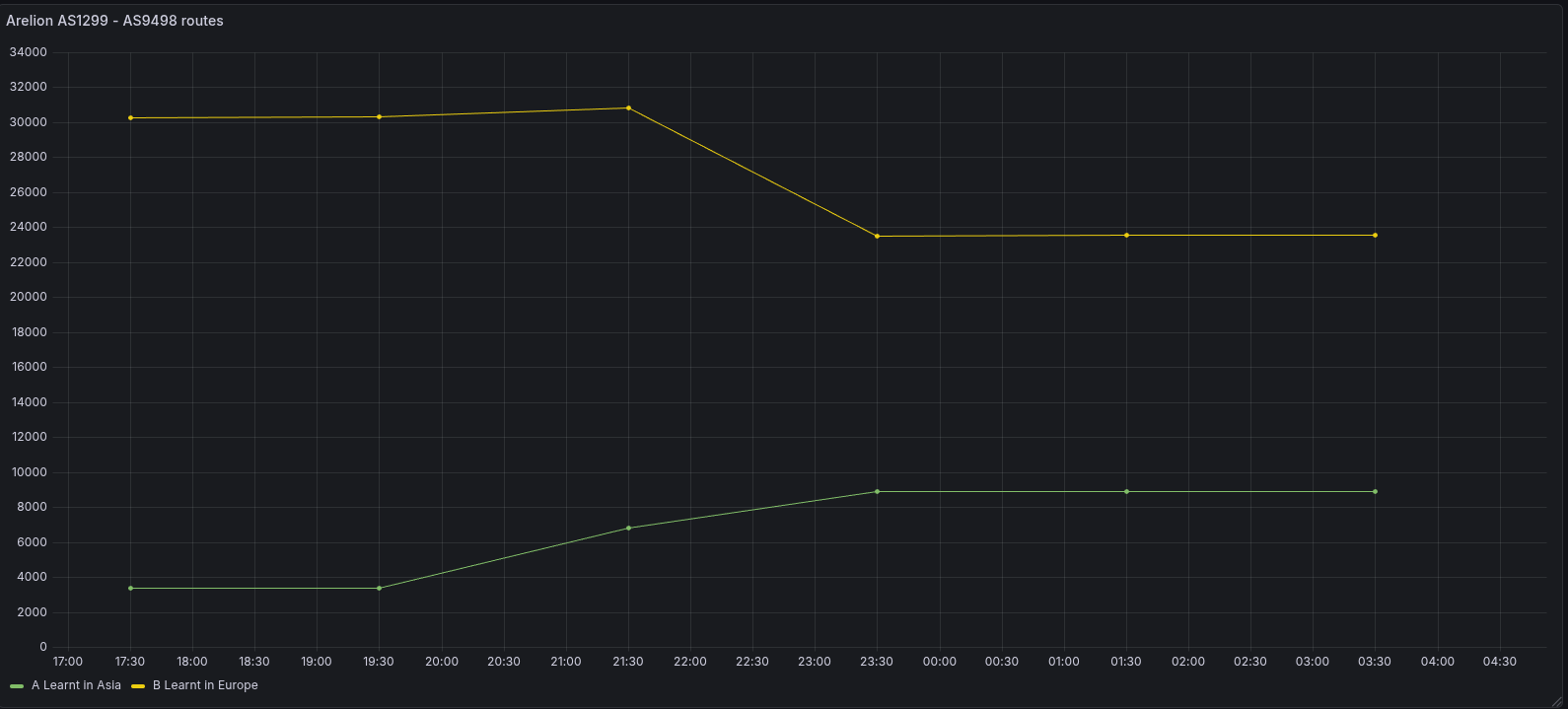Click the green color swatch in the legend
Image resolution: width=1568 pixels, height=709 pixels.
coord(17,685)
